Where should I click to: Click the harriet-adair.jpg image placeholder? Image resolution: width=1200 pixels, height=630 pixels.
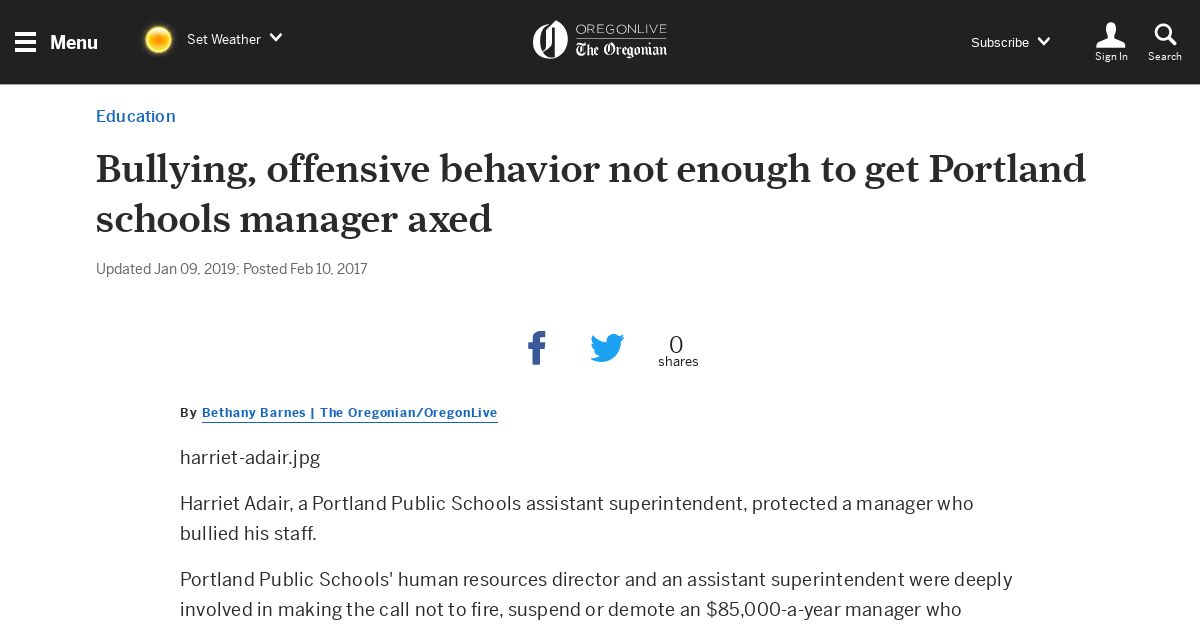pyautogui.click(x=250, y=458)
